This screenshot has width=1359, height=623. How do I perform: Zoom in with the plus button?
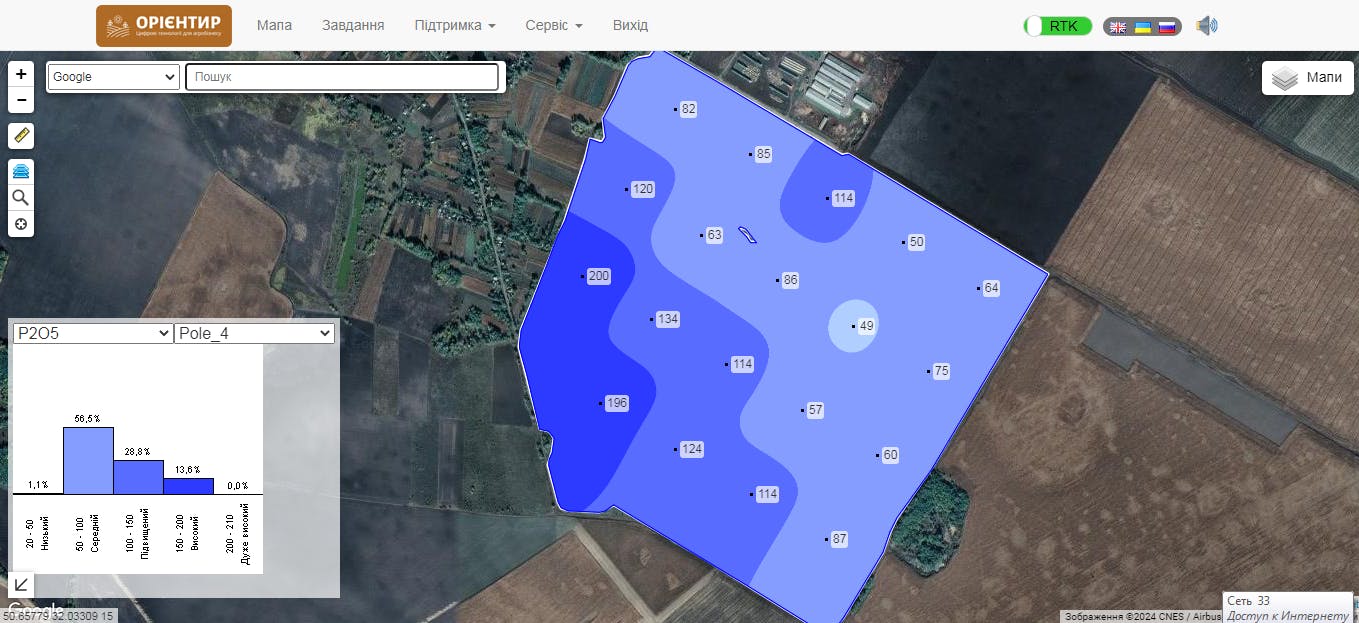21,75
